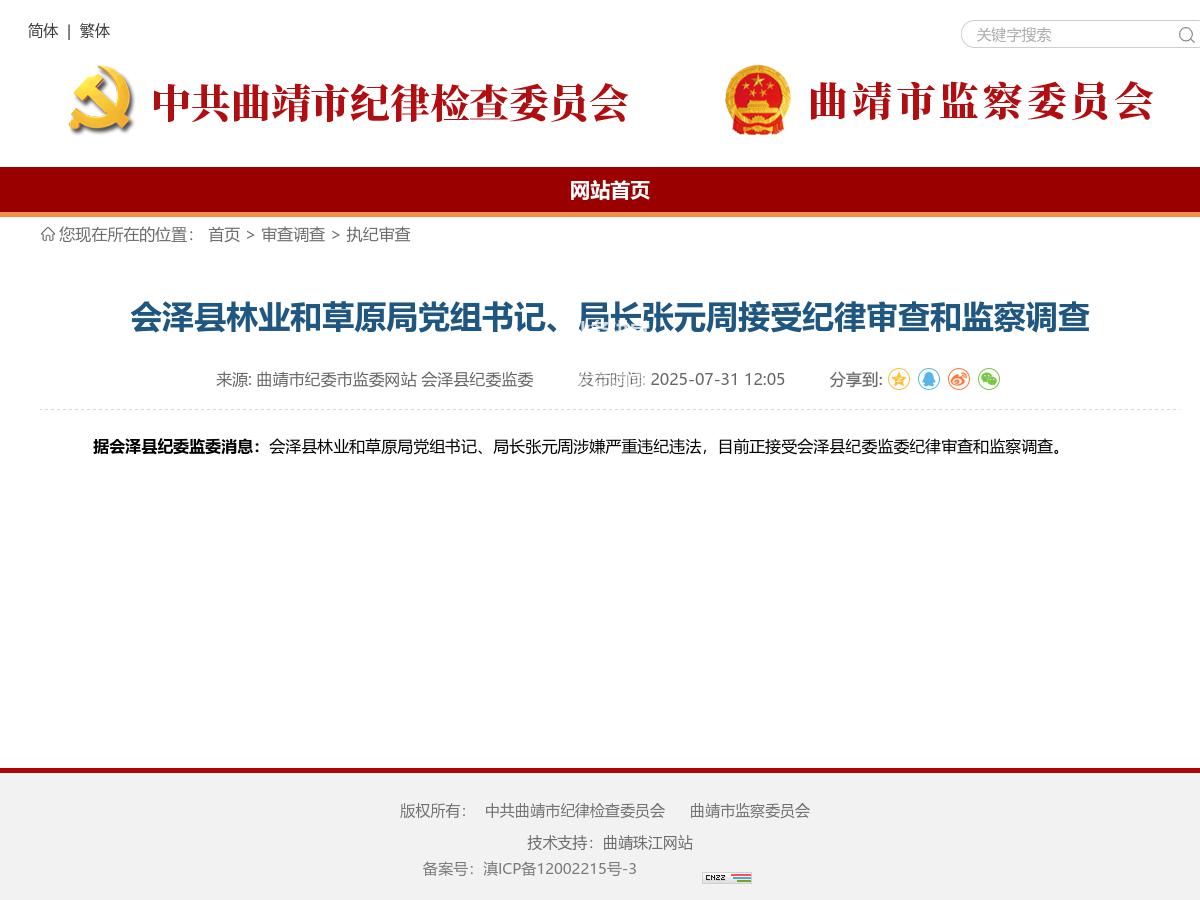
Task: Select the 执纪审查 breadcrumb item
Action: 377,235
